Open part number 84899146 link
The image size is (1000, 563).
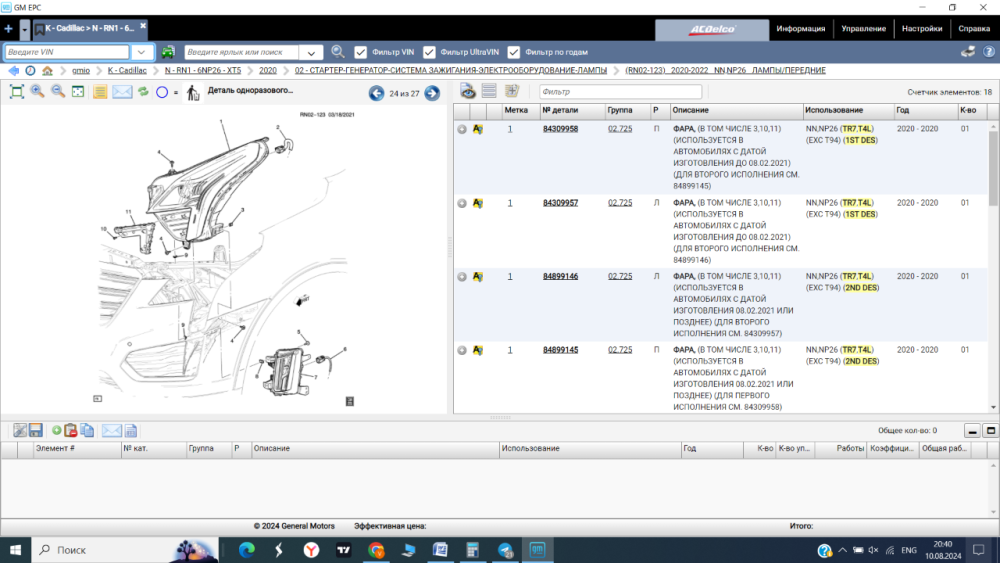point(560,276)
